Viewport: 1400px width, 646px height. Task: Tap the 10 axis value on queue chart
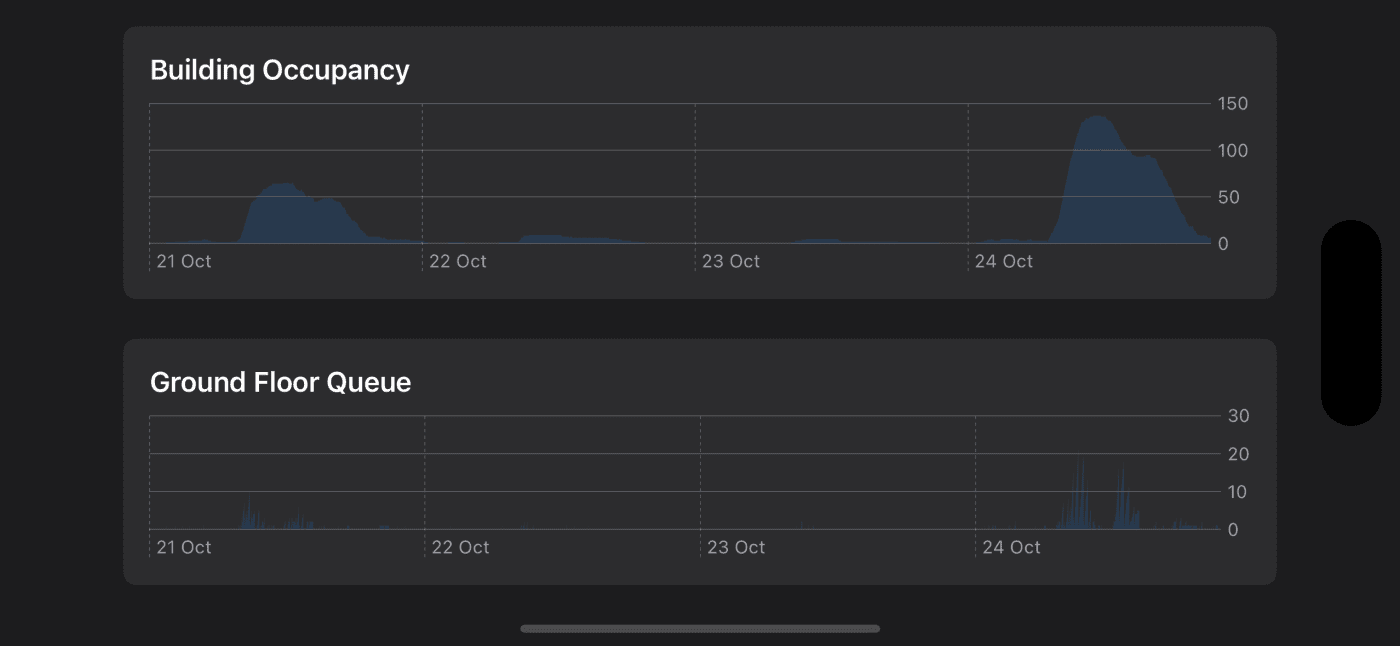click(1239, 492)
